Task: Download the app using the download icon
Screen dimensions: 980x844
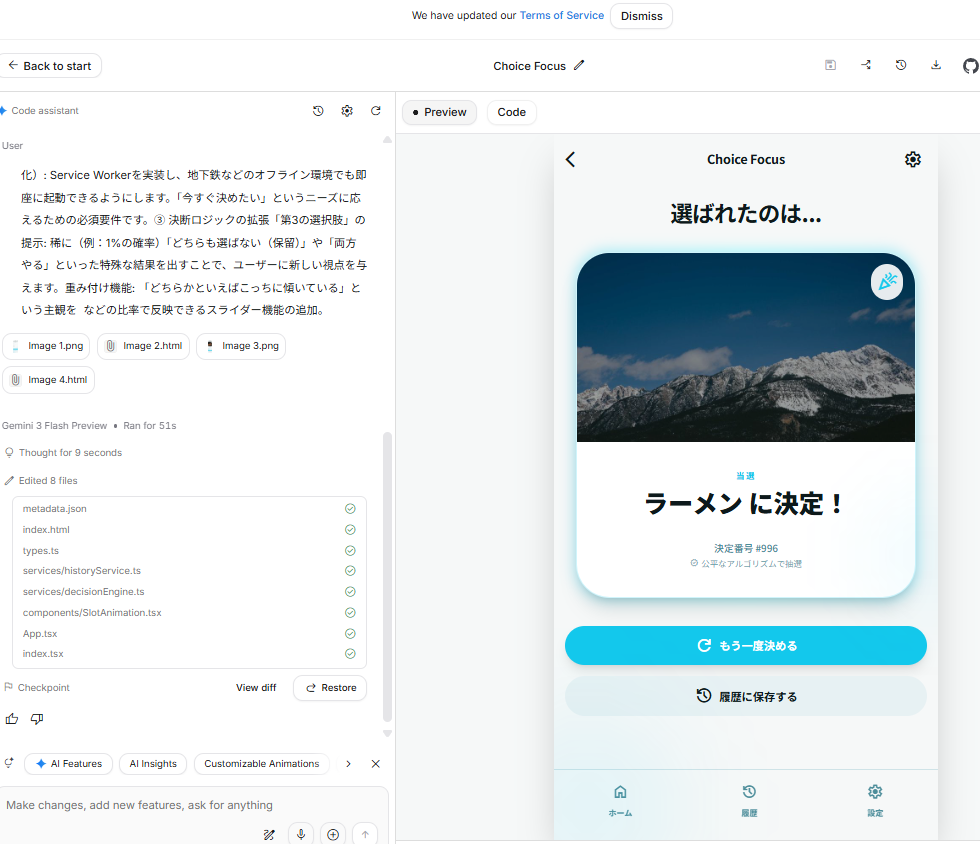Action: tap(936, 65)
